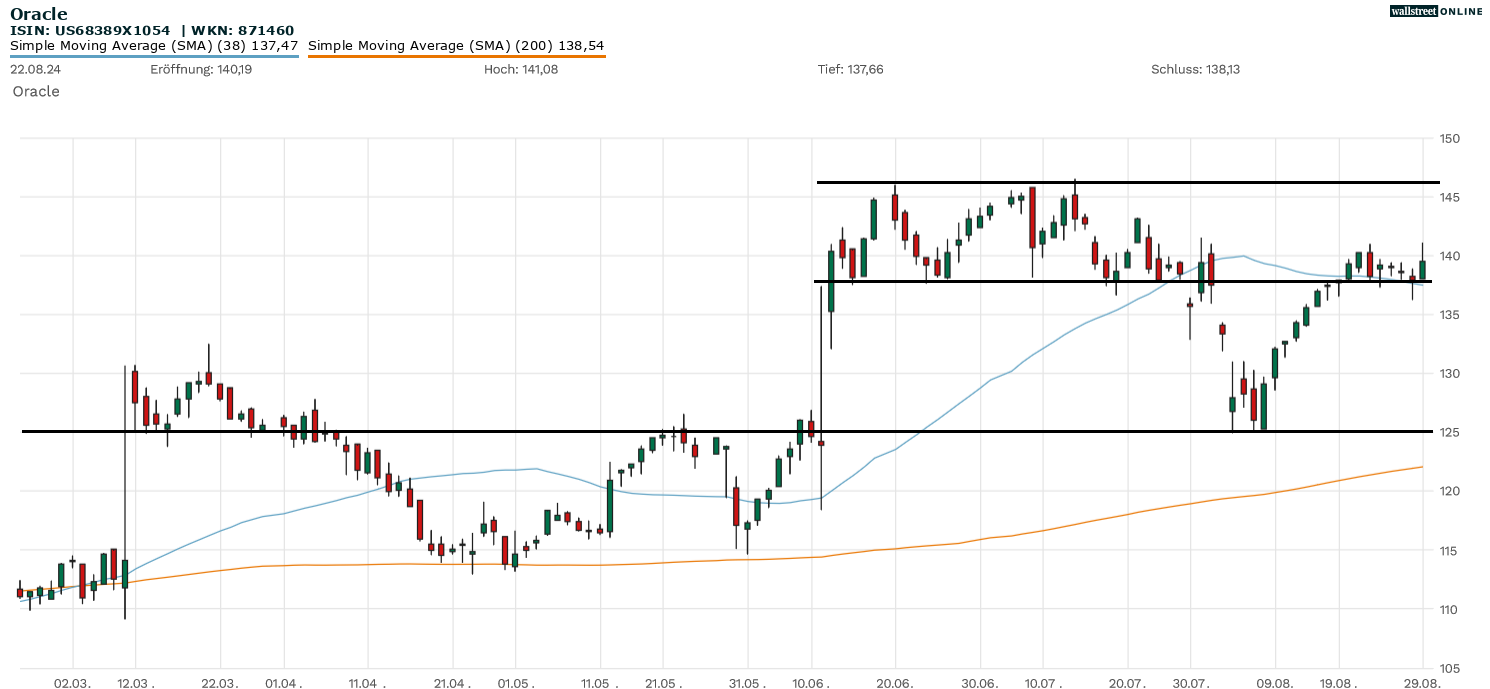Select the ISIN US68389X1054 text
This screenshot has height=689, width=1490.
90,31
